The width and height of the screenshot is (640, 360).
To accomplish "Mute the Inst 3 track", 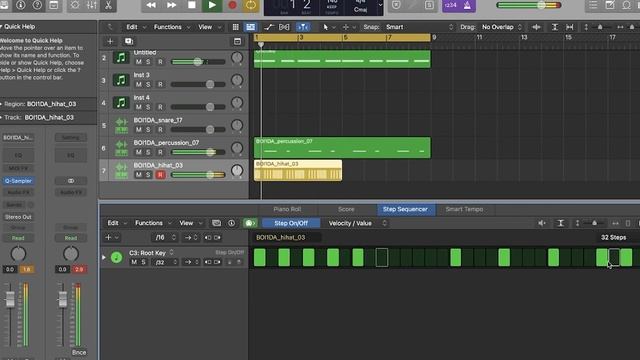I will (139, 84).
